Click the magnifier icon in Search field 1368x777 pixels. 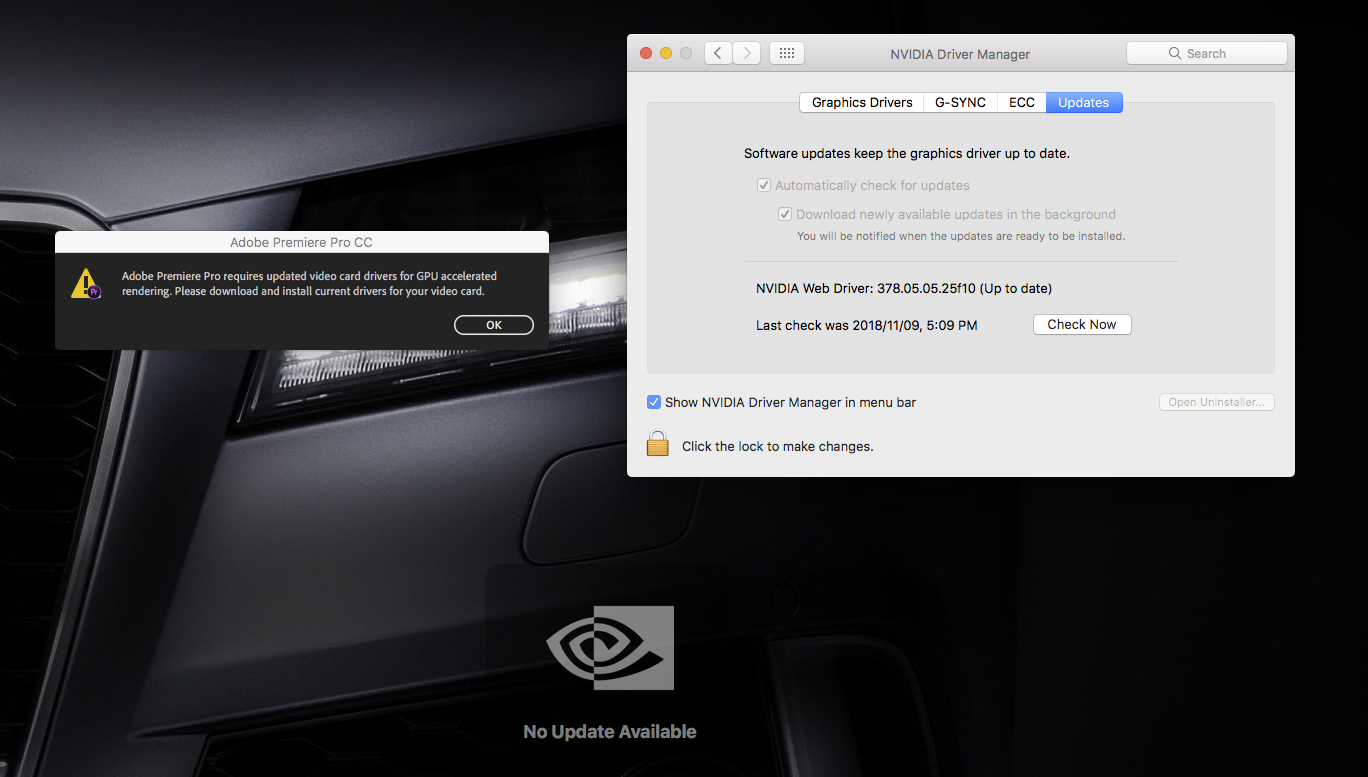1175,54
